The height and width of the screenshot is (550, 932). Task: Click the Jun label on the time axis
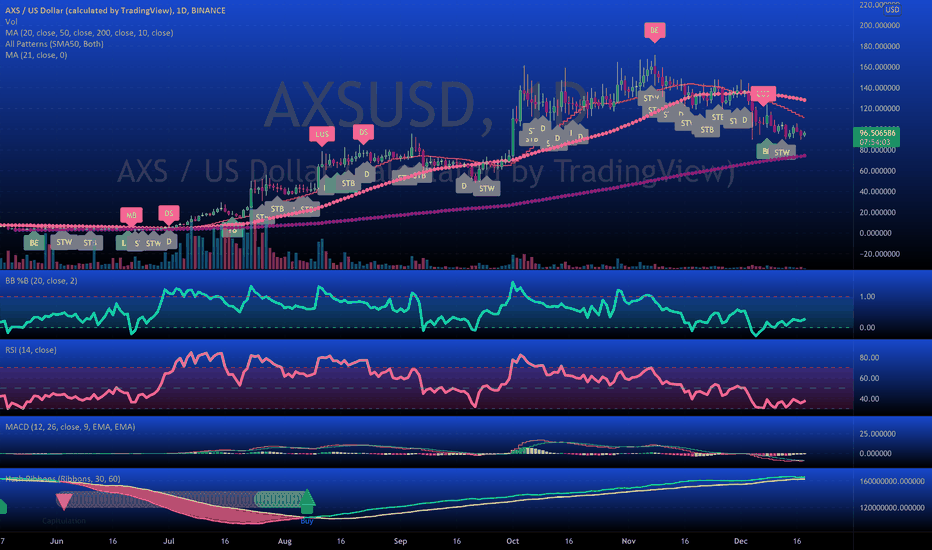[56, 541]
